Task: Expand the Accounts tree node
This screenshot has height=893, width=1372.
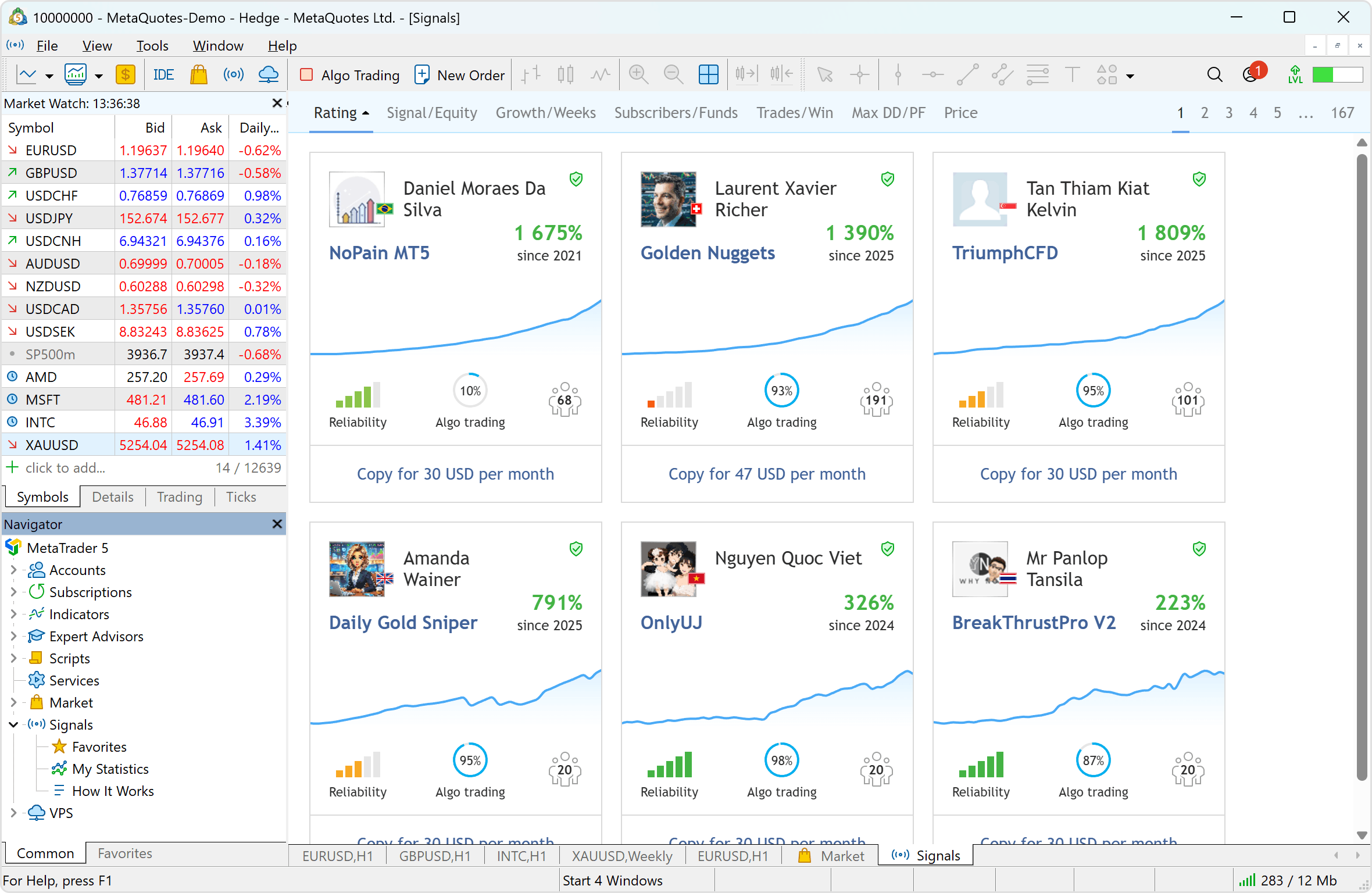Action: tap(13, 570)
